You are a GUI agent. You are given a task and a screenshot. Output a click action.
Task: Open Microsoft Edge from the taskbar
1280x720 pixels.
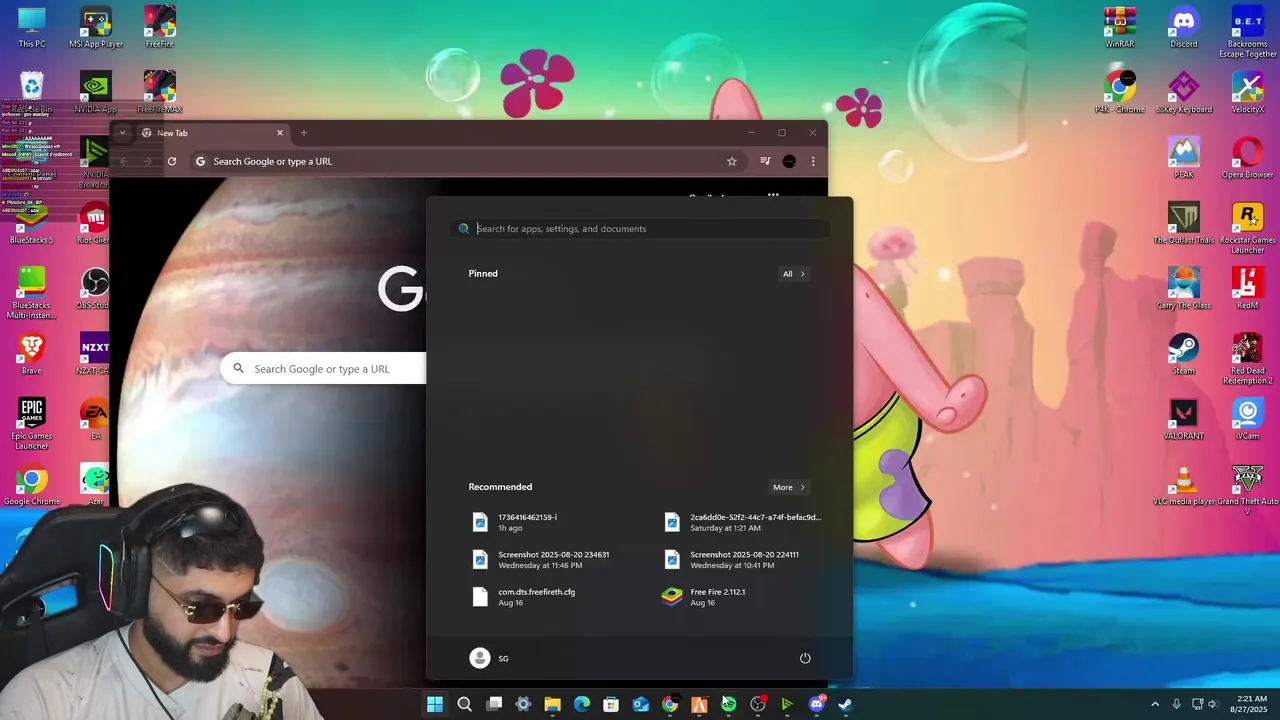click(x=581, y=704)
